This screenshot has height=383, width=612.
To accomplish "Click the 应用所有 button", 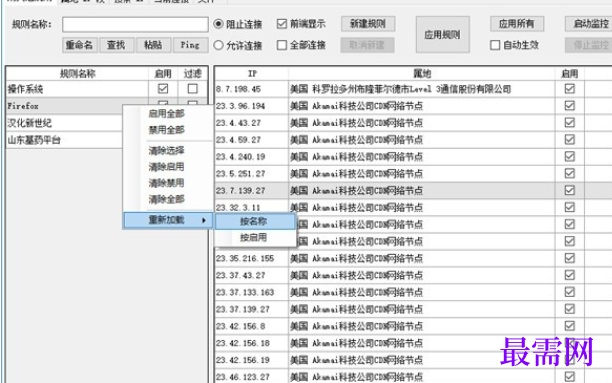I will (517, 24).
